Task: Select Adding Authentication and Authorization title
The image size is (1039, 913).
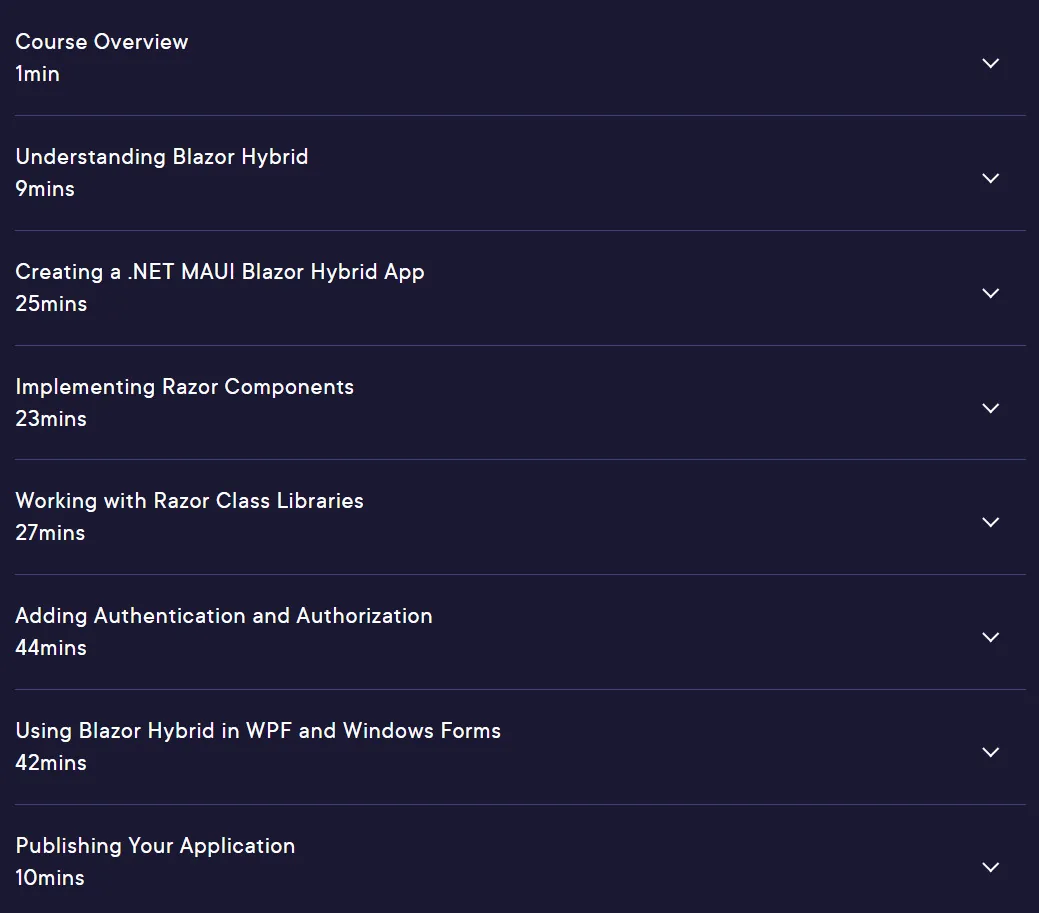Action: tap(224, 616)
